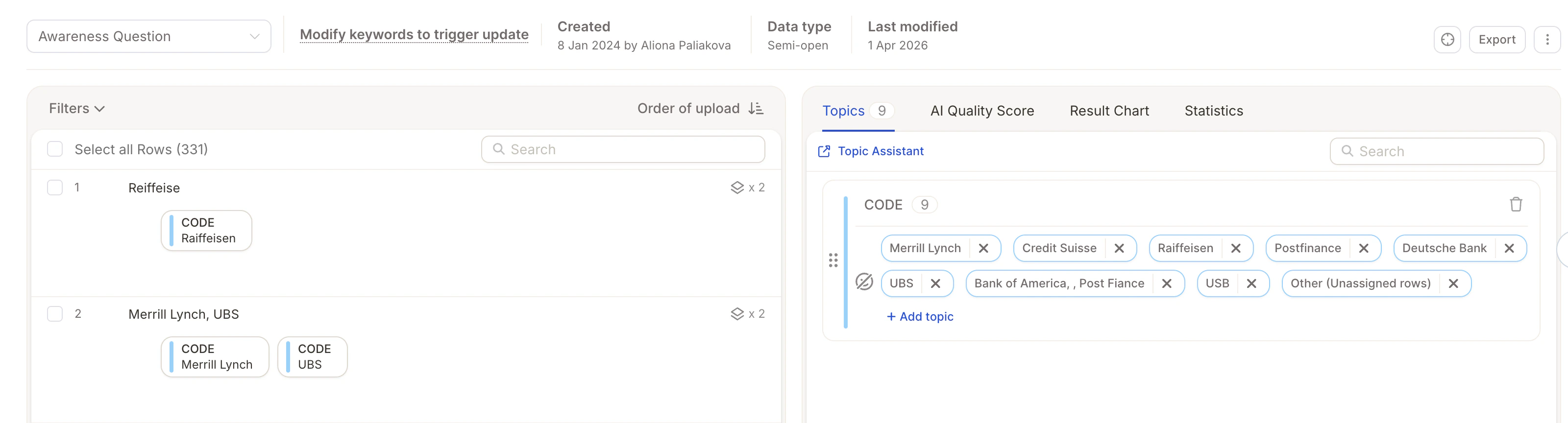This screenshot has height=423, width=1568.
Task: Click the layers icon on Merrill Lynch, UBS row
Action: [737, 314]
